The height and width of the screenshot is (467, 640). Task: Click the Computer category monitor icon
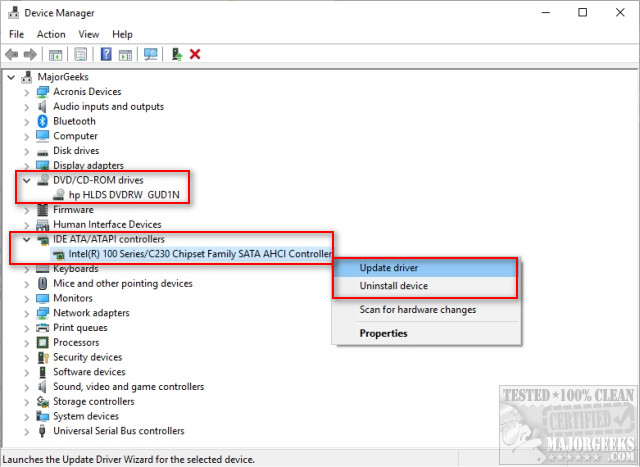pos(42,136)
